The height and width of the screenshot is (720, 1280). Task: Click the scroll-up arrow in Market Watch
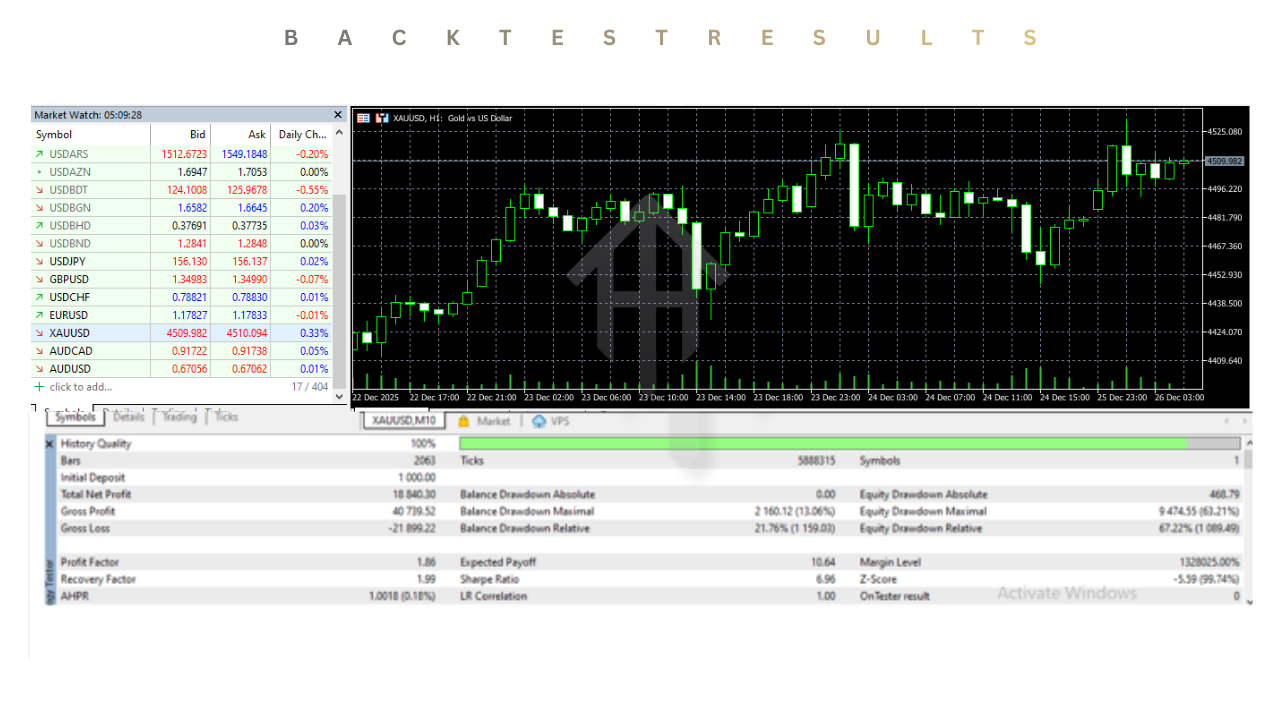(x=338, y=134)
